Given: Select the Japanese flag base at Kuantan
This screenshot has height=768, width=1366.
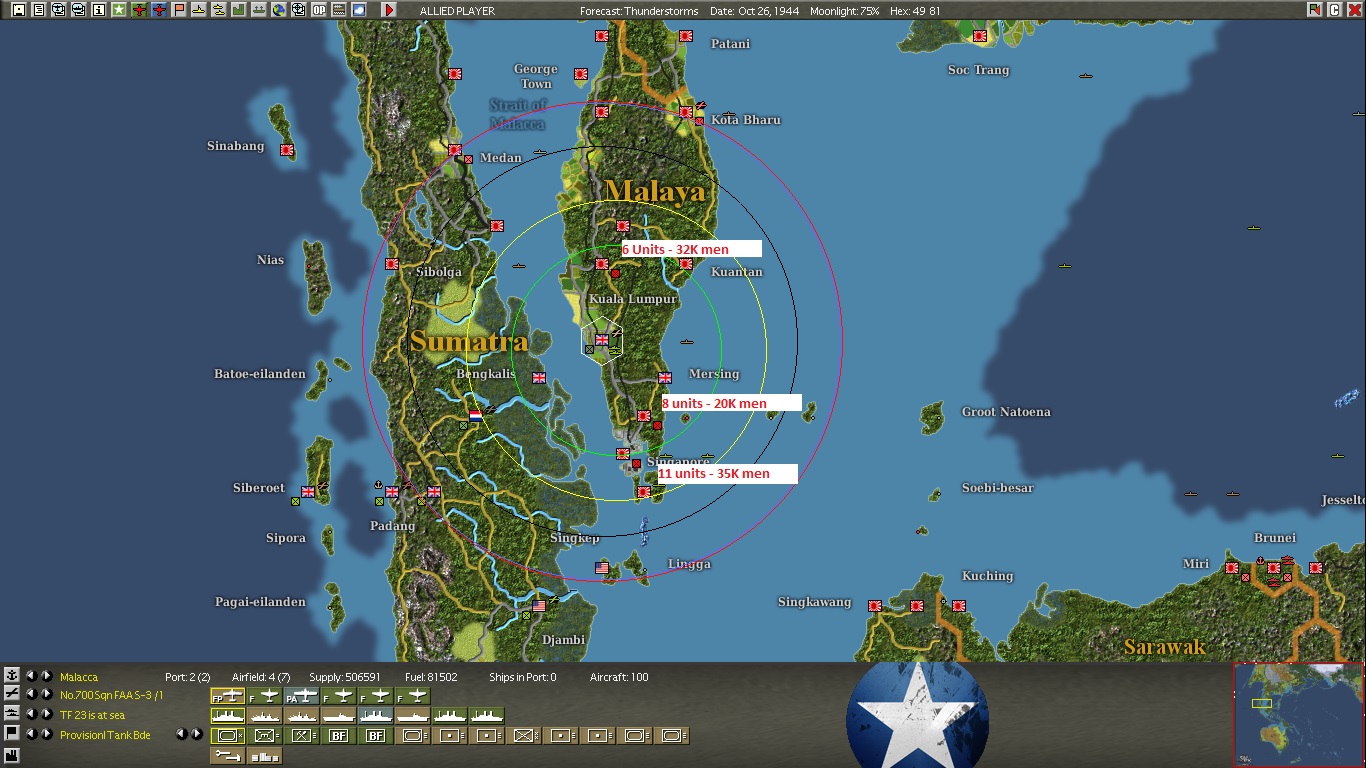Looking at the screenshot, I should tap(687, 264).
